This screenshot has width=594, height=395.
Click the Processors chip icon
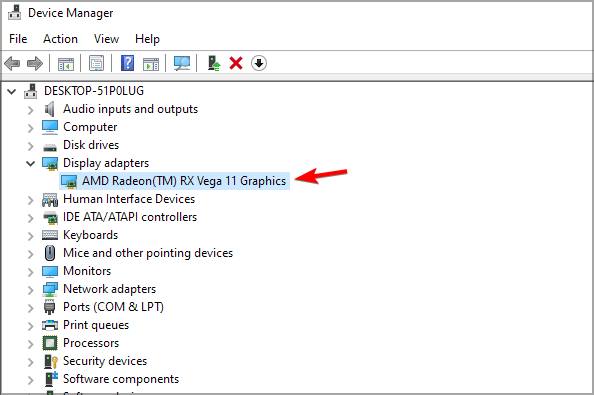(50, 343)
